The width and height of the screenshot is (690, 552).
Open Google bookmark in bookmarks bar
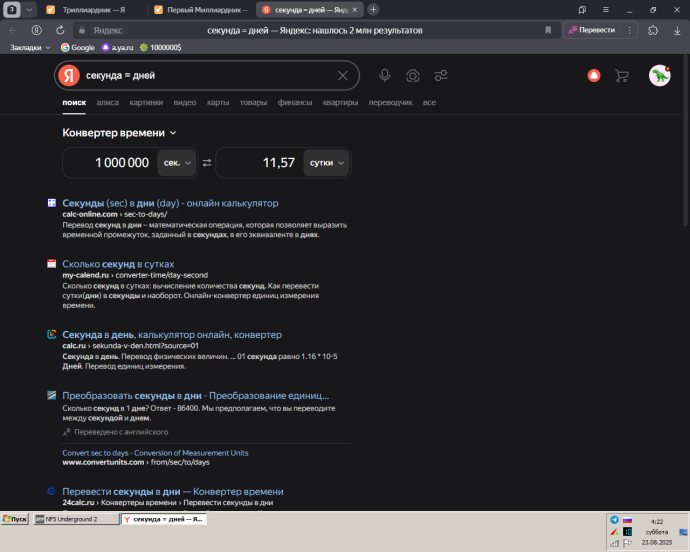click(78, 48)
